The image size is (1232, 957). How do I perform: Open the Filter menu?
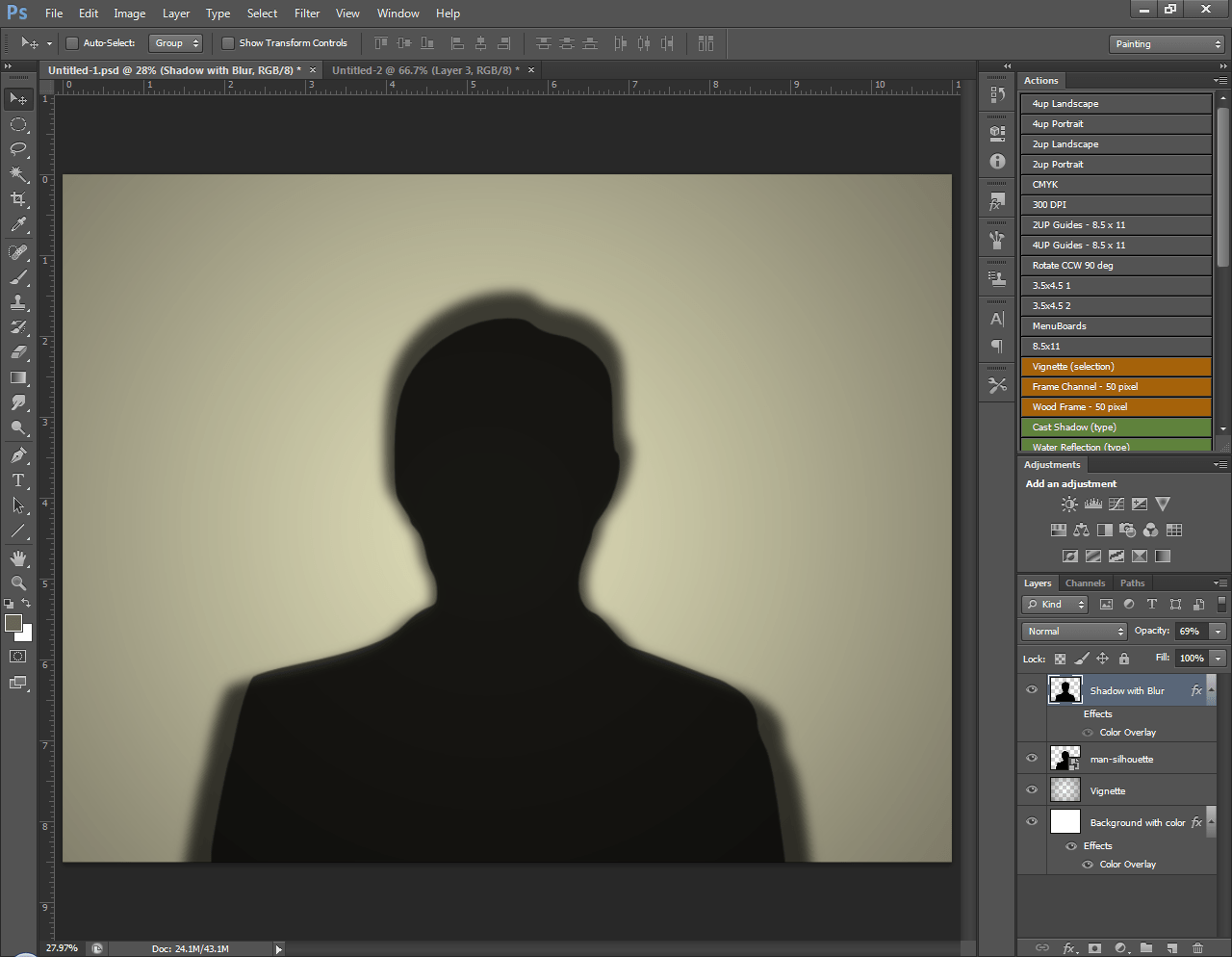(306, 13)
